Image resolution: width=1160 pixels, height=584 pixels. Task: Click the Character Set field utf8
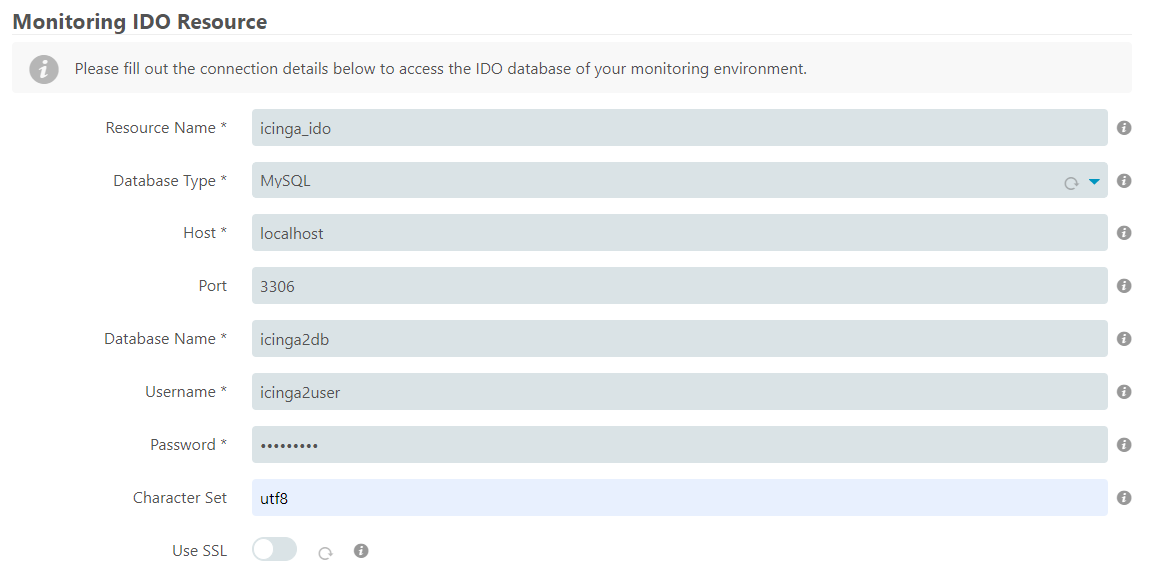[679, 498]
